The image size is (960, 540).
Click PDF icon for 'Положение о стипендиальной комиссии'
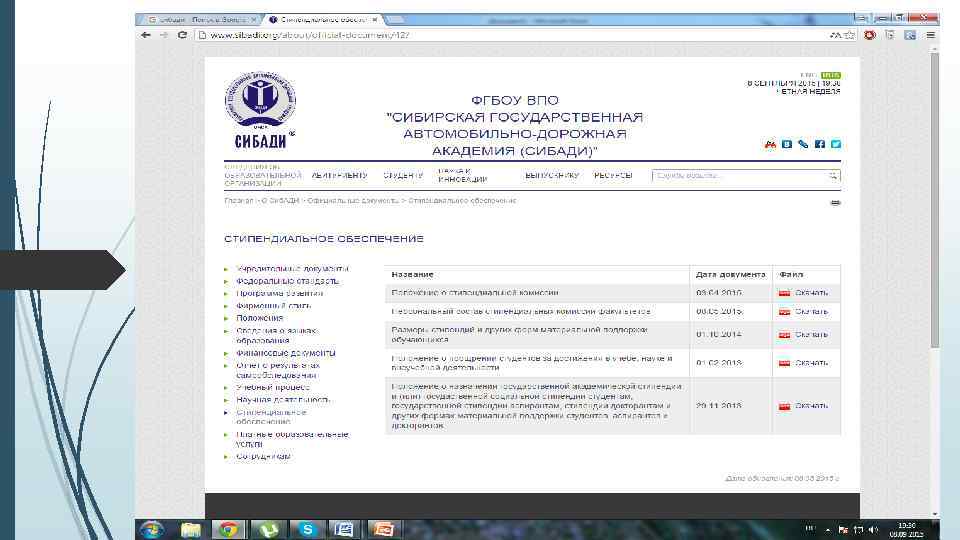click(784, 293)
